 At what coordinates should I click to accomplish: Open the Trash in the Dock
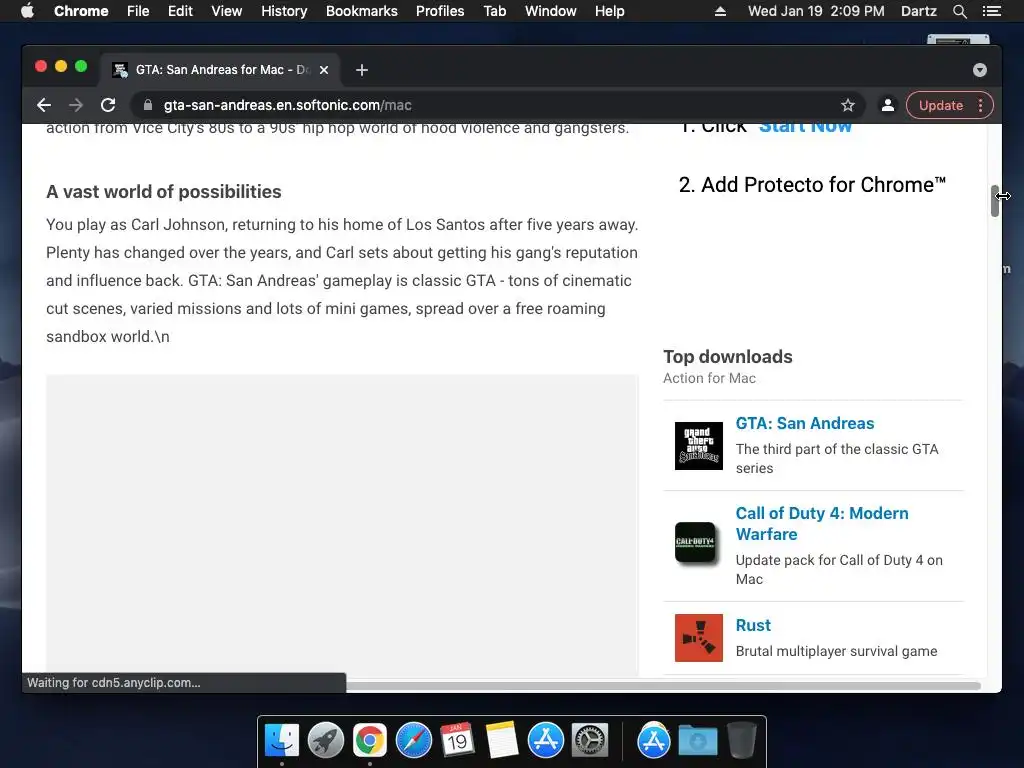point(742,741)
